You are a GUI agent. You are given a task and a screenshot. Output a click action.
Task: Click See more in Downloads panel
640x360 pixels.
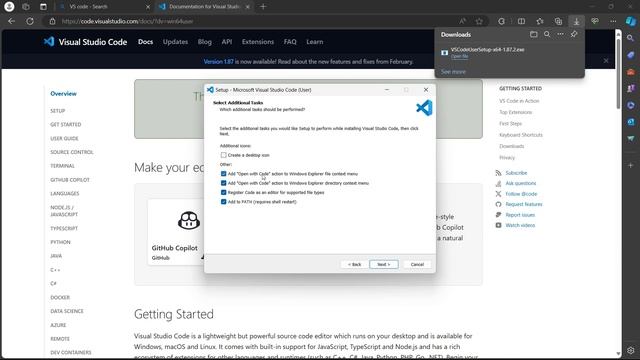coord(453,72)
